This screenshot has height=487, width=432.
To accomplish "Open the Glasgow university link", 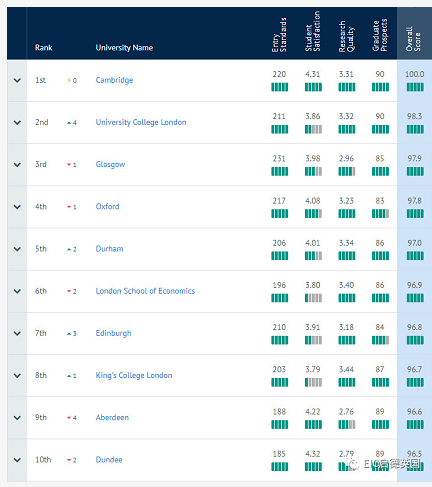I will click(110, 165).
